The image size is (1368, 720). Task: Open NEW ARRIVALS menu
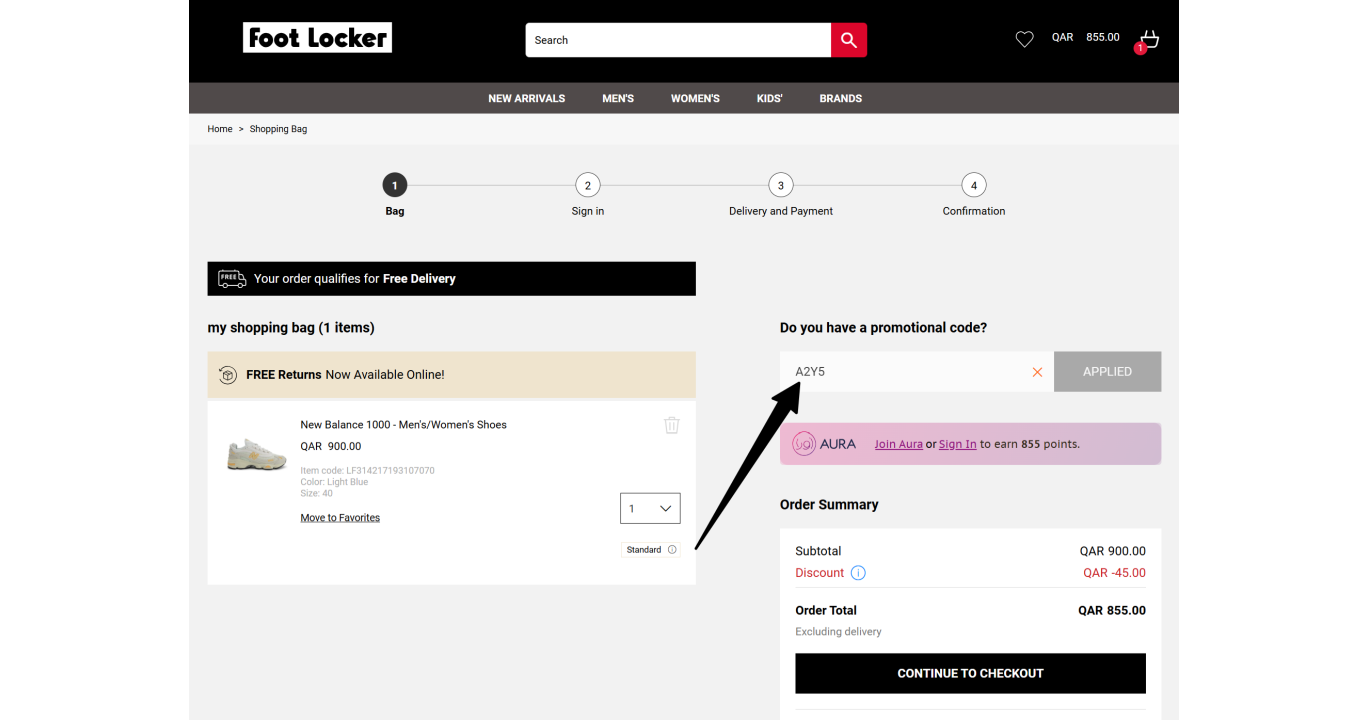click(x=527, y=98)
